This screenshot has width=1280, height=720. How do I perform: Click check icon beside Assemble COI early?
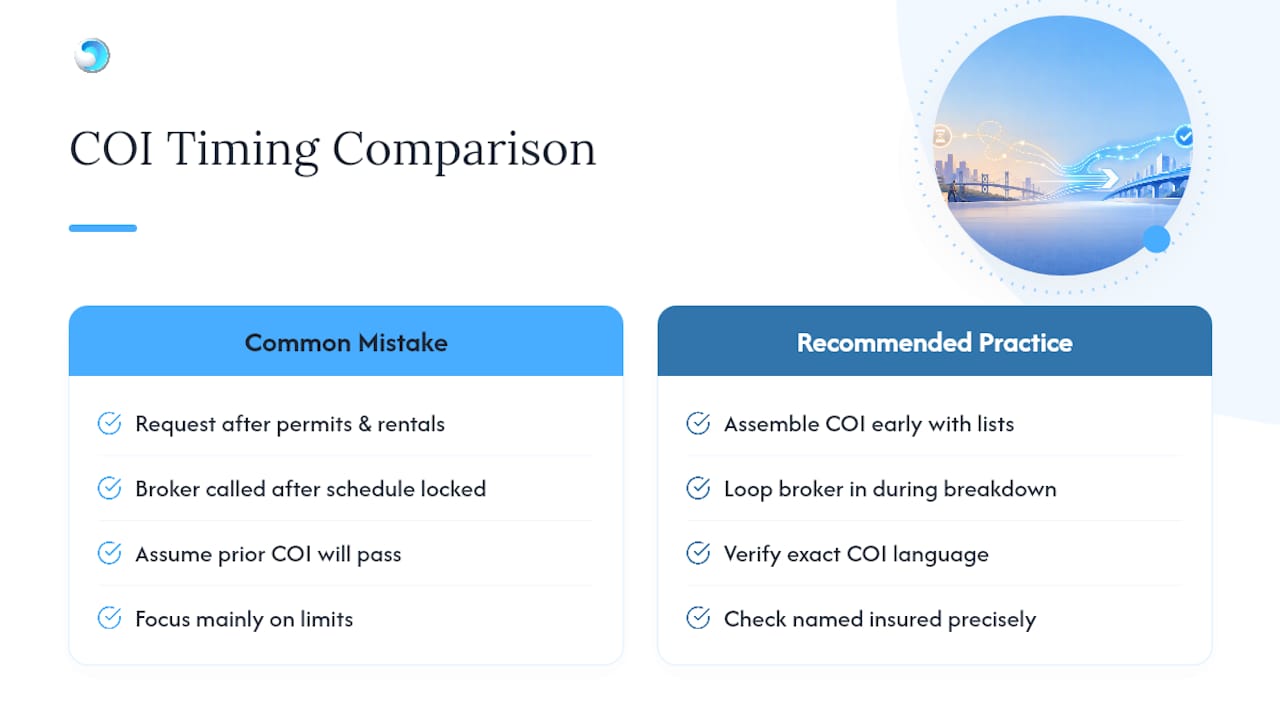tap(698, 424)
